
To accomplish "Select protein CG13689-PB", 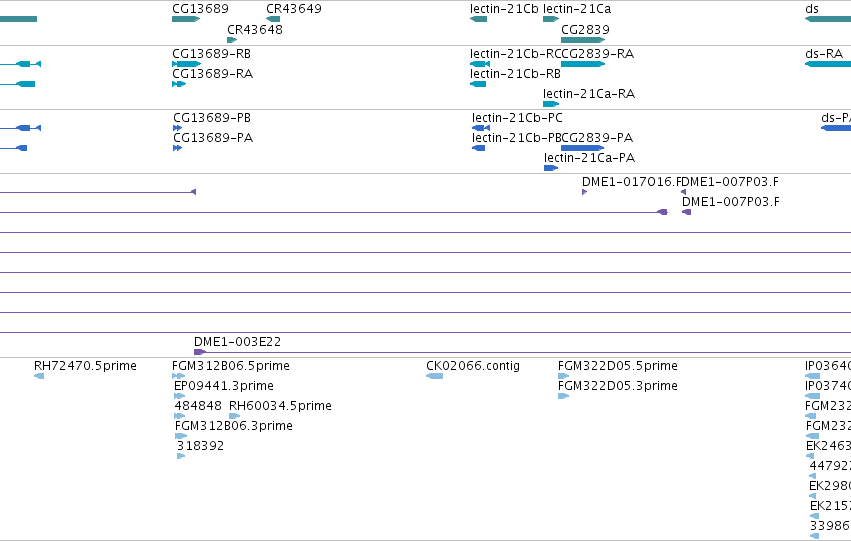I will click(x=177, y=128).
